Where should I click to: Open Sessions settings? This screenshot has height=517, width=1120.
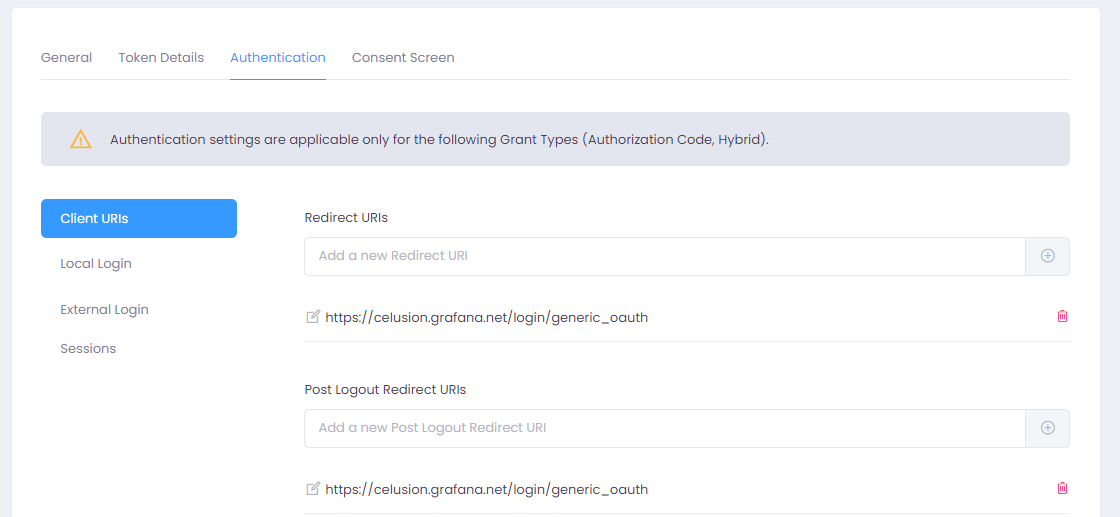[x=88, y=348]
